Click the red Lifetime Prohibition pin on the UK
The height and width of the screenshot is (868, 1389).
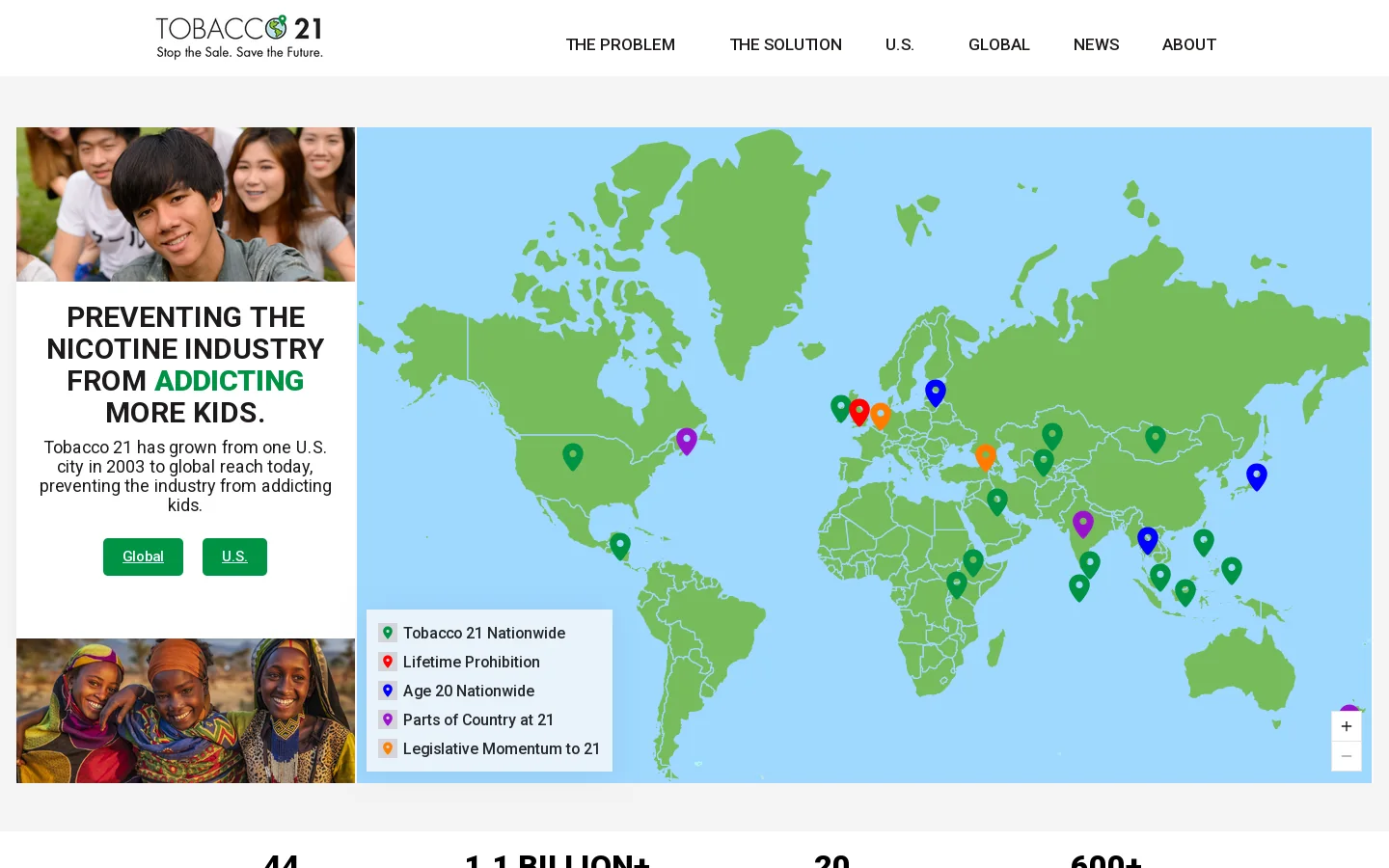(859, 412)
